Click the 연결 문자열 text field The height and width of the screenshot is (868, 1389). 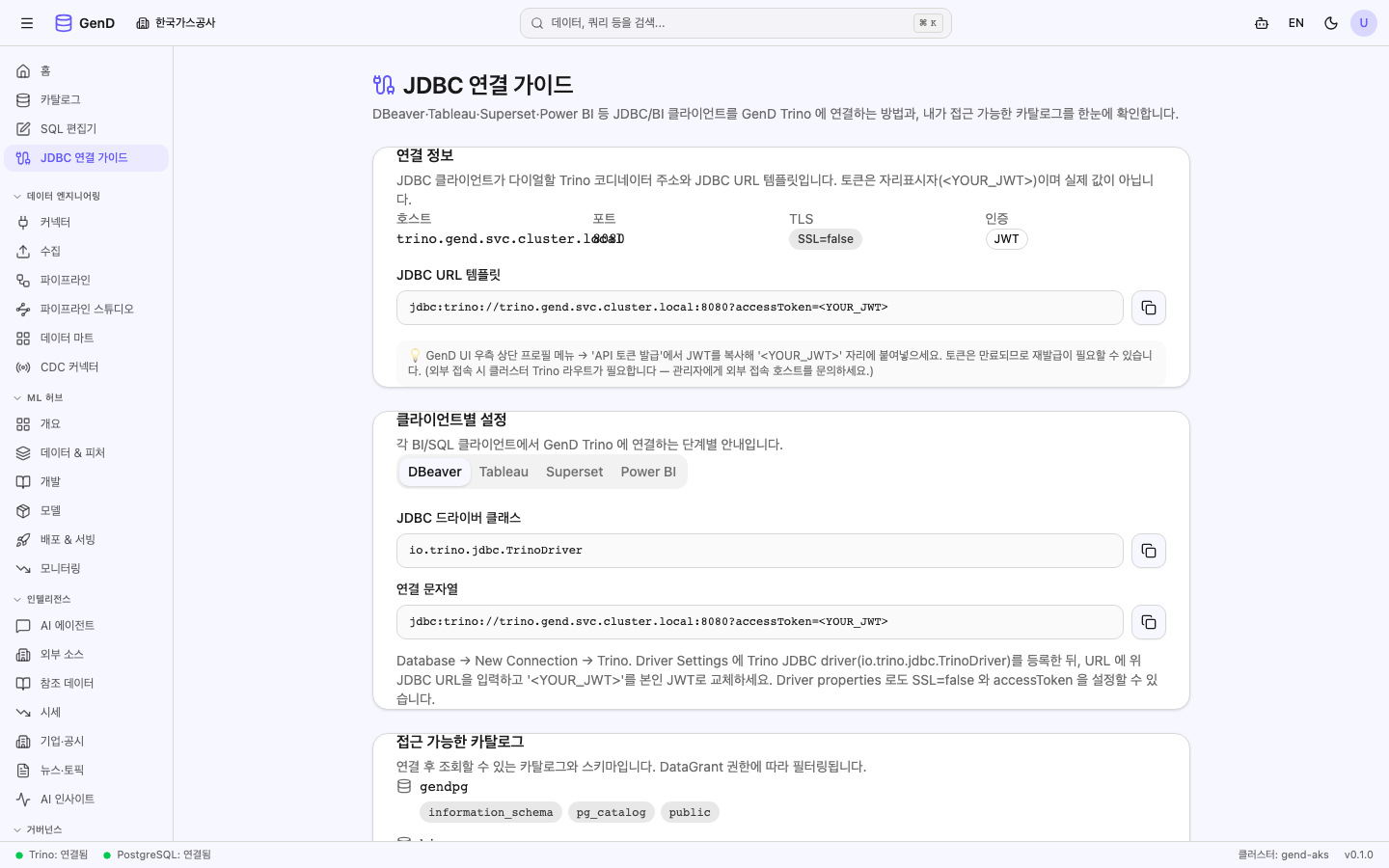tap(760, 622)
